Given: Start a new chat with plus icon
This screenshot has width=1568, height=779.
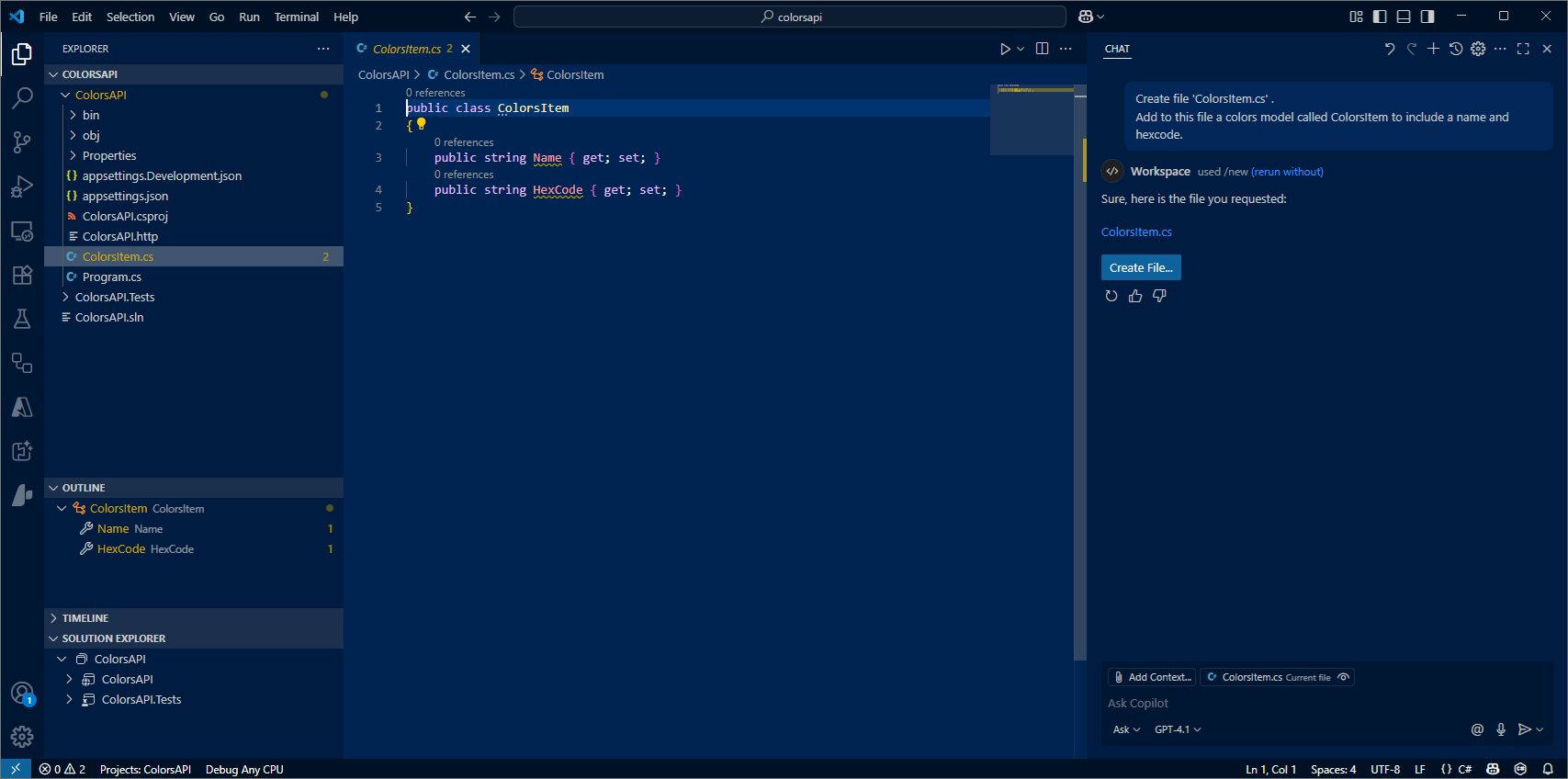Looking at the screenshot, I should coord(1433,49).
